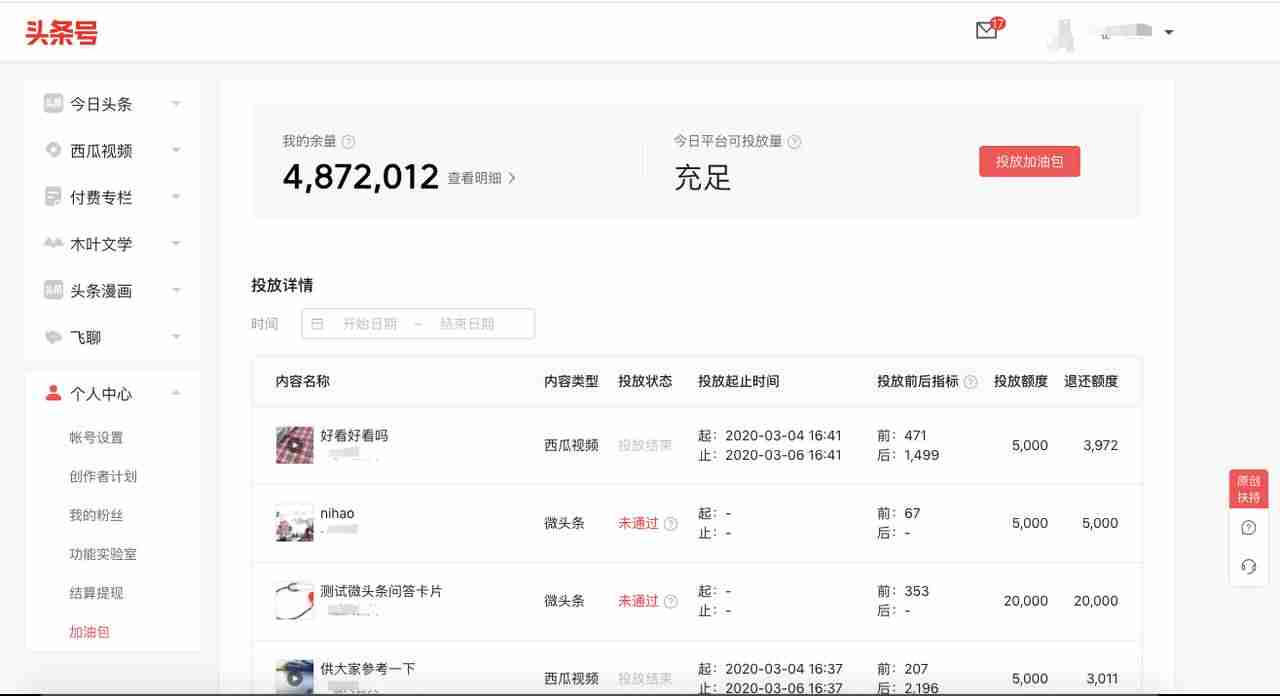This screenshot has width=1280, height=696.
Task: Click chevron next to 查看明细
Action: point(512,178)
